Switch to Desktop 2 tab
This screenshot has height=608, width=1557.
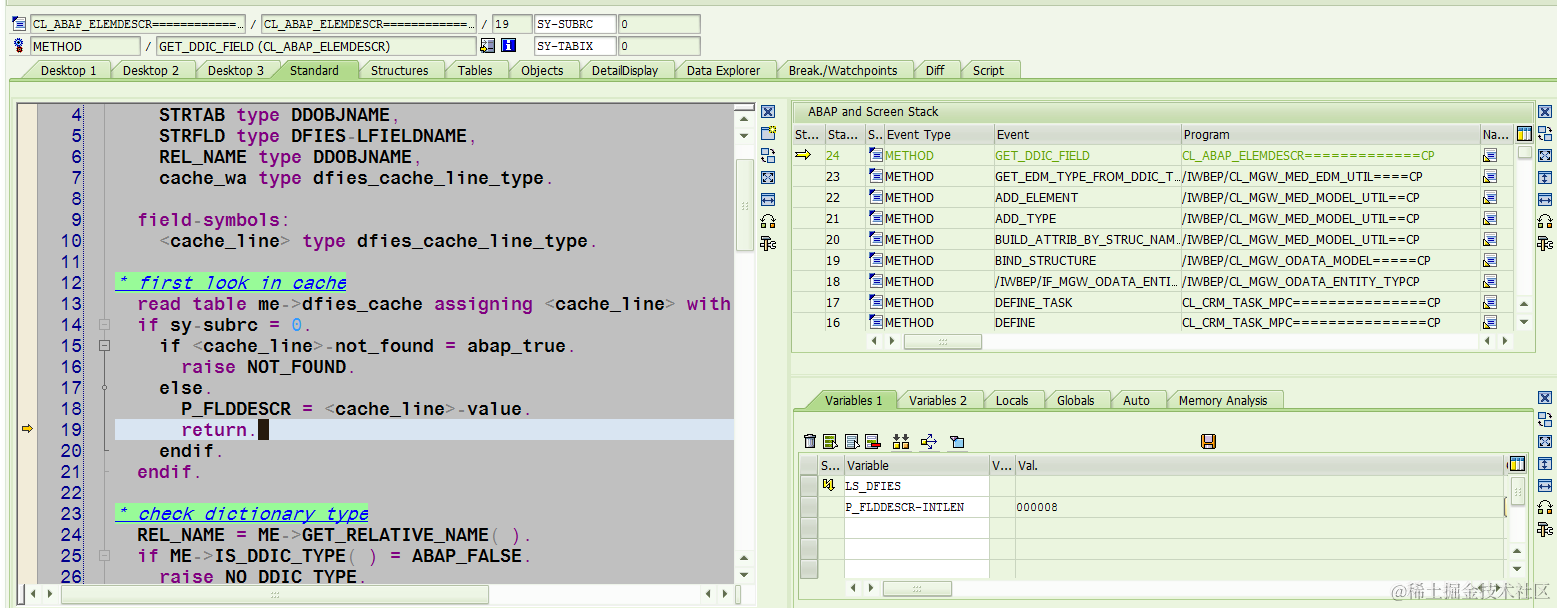tap(151, 70)
